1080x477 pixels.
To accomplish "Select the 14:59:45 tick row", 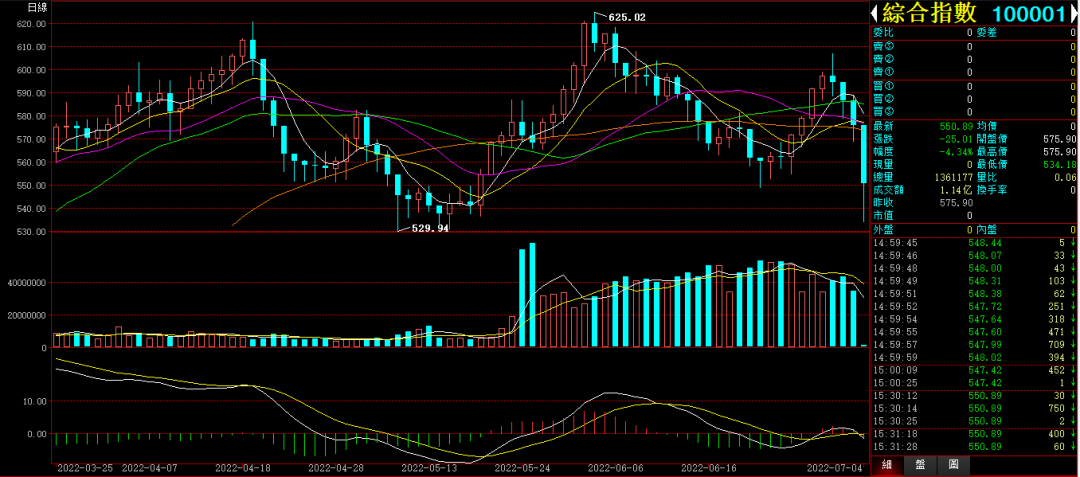I will 974,242.
